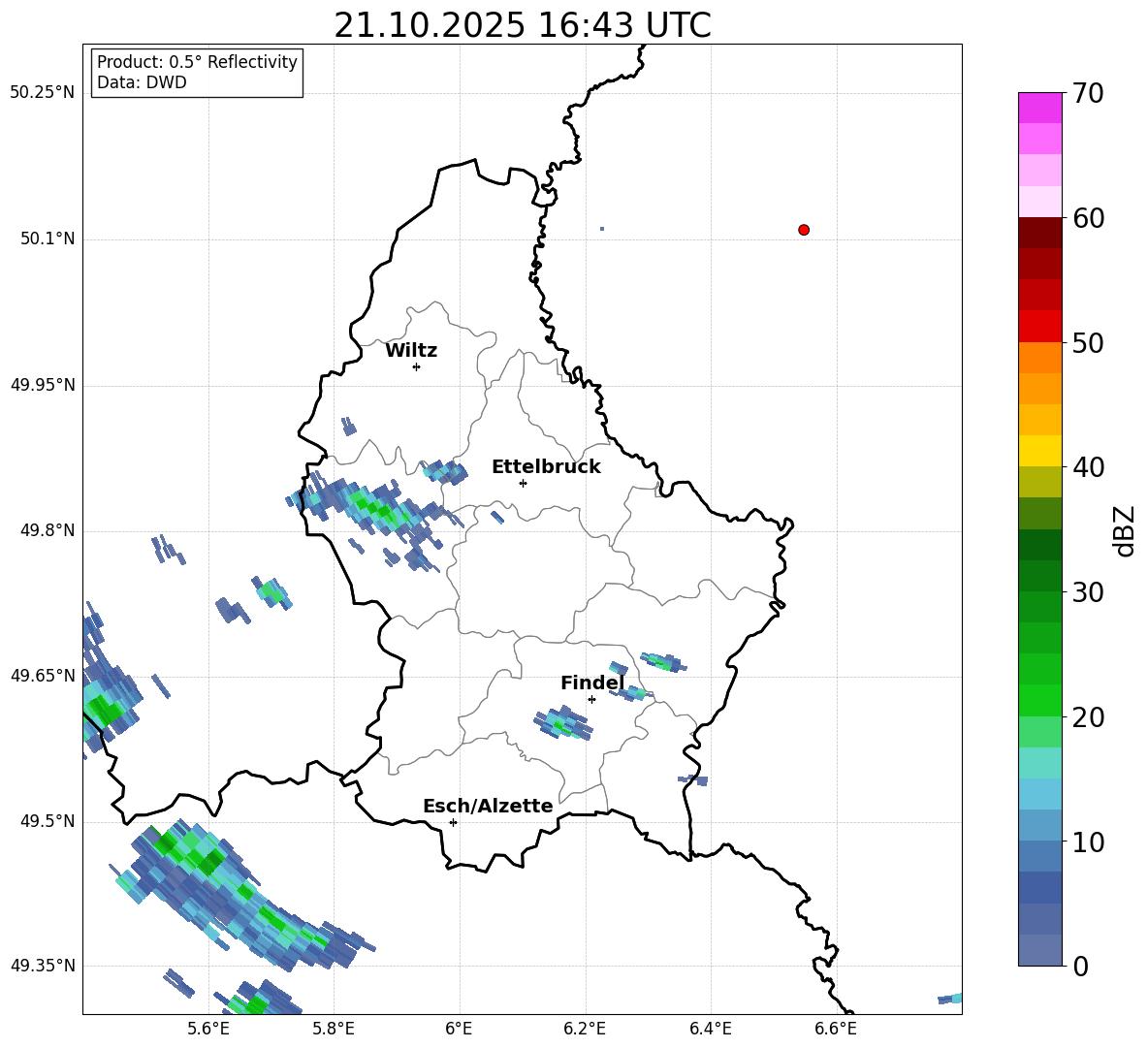The image size is (1148, 1048).
Task: Pick the bright red swatch just above 50 dBZ
Action: tap(1039, 327)
